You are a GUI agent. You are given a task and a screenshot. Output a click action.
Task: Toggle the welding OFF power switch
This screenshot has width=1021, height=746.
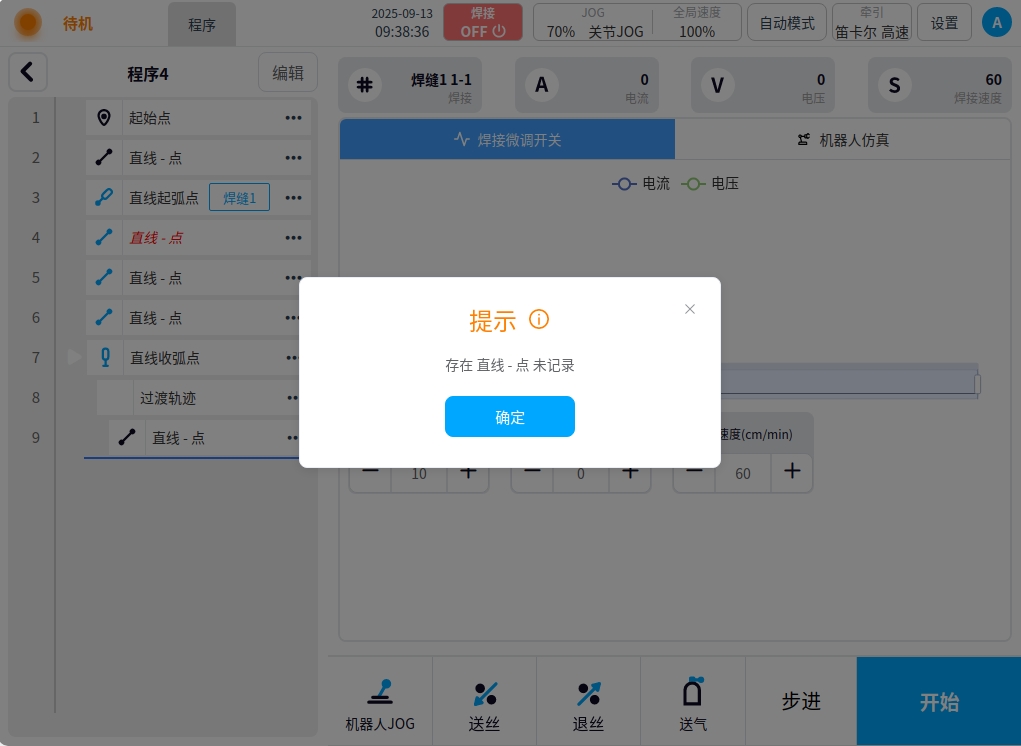click(x=483, y=22)
